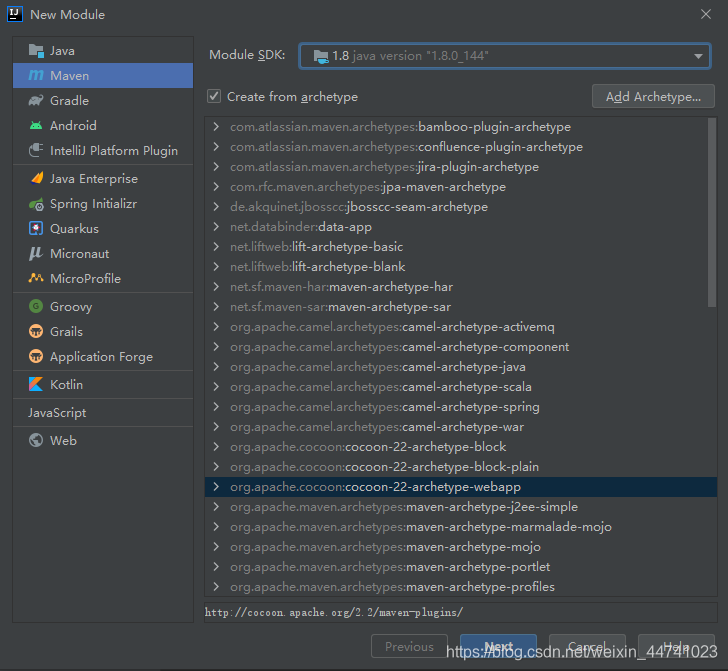This screenshot has width=728, height=671.
Task: Click the Quarkus icon
Action: pos(36,228)
